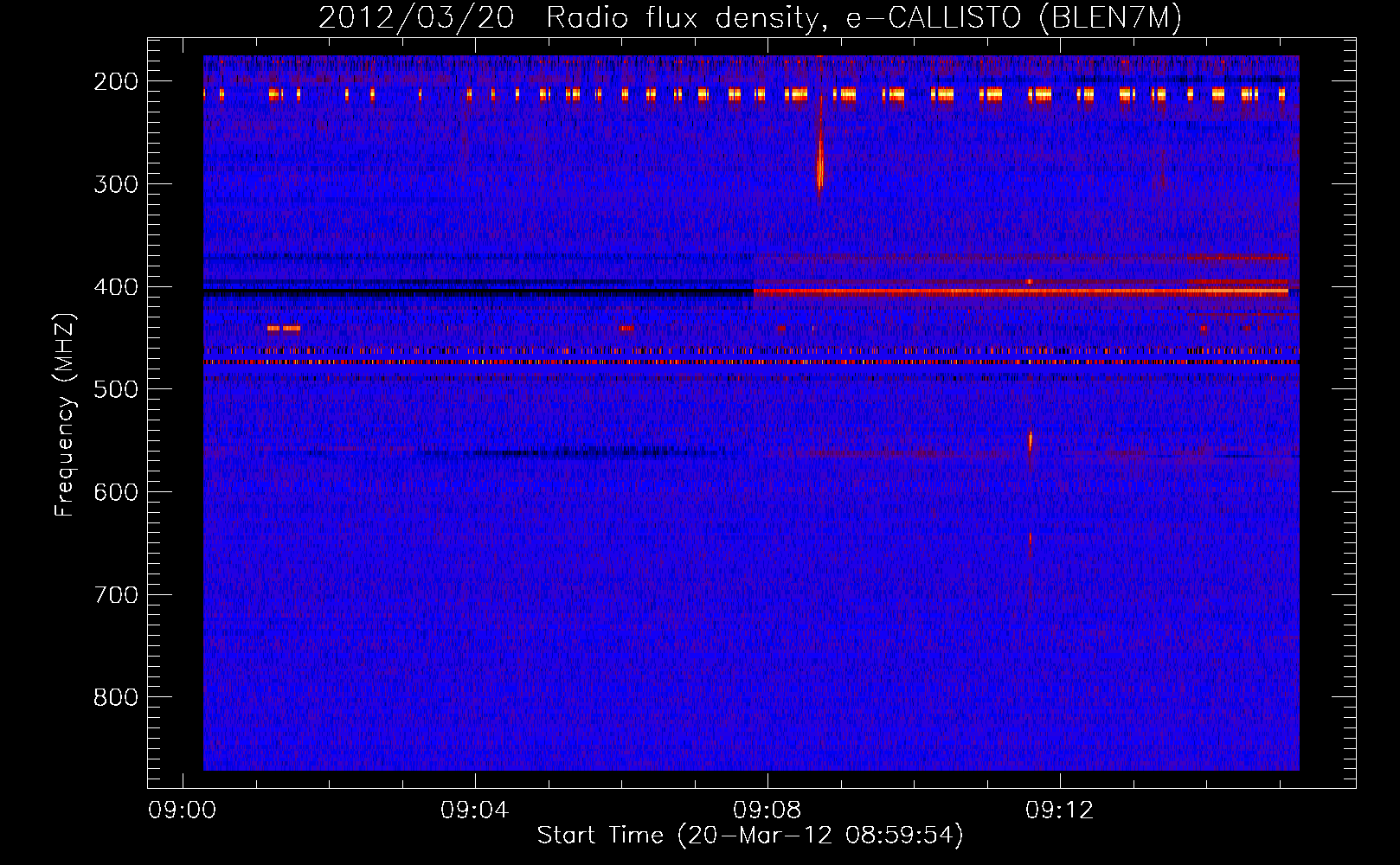Click the 09:00 time tick label
This screenshot has width=1400, height=865.
pos(183,811)
